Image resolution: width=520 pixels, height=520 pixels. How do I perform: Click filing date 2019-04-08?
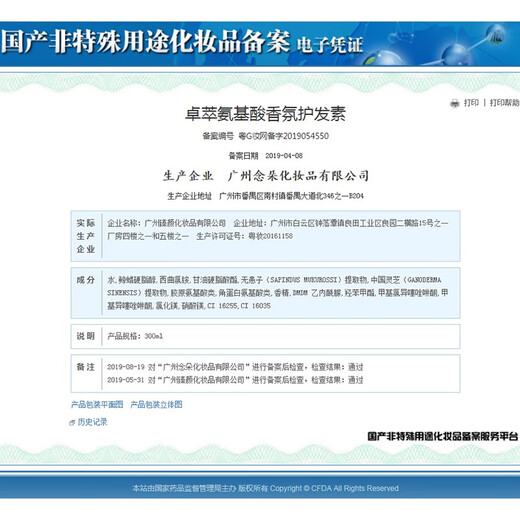point(284,156)
